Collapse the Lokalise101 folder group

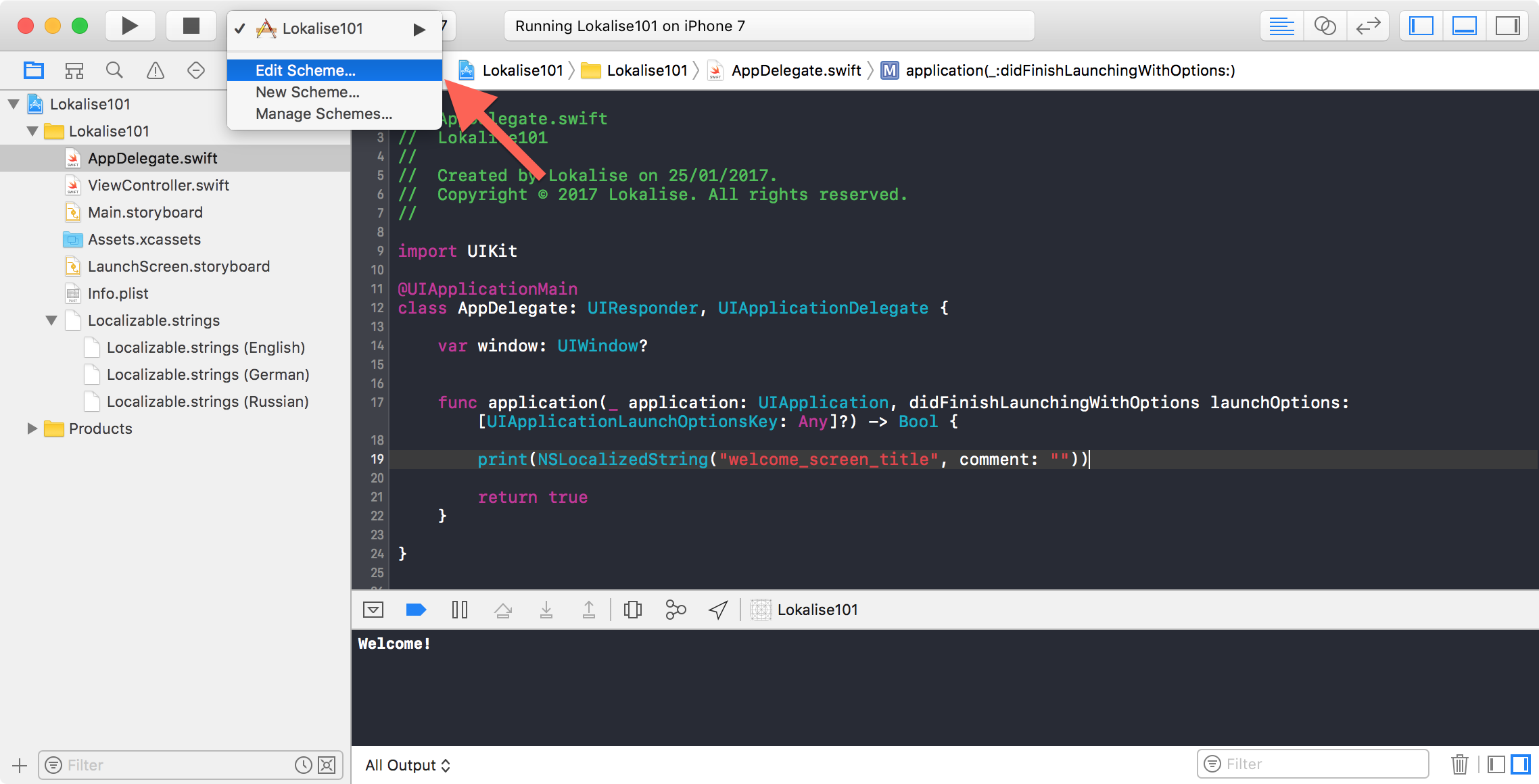[x=32, y=131]
